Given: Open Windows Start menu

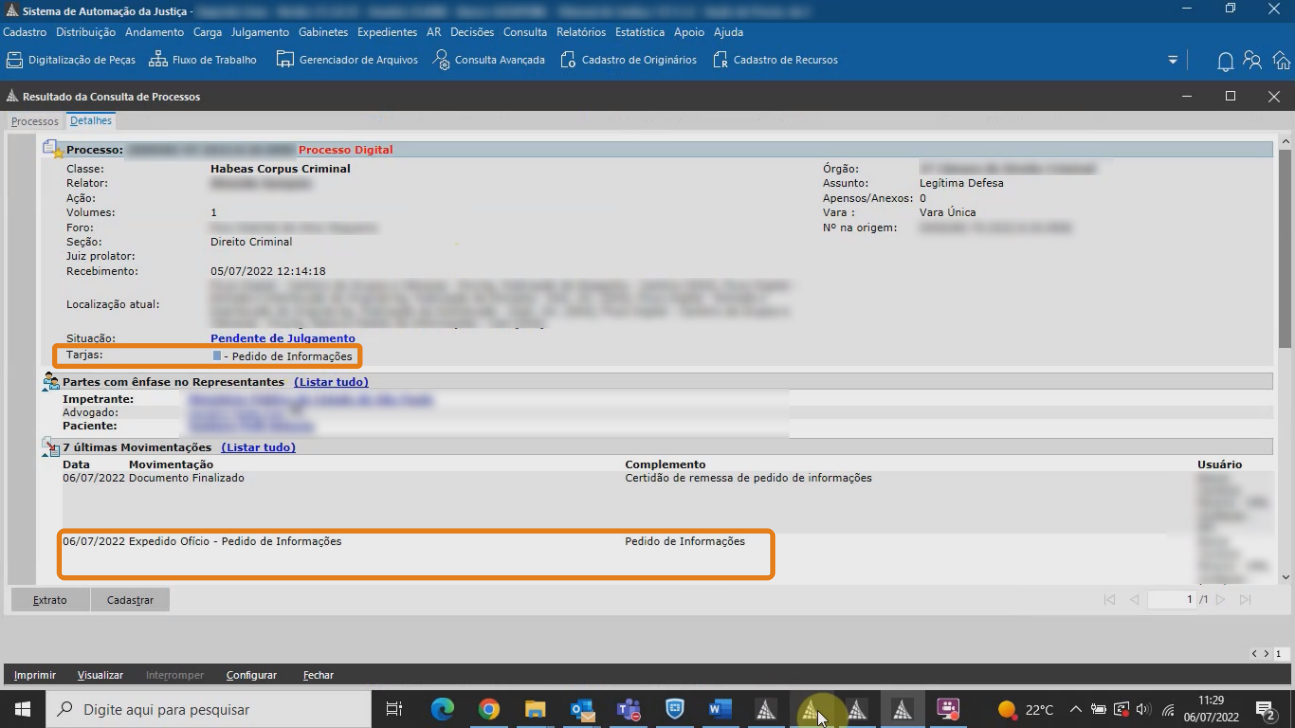Looking at the screenshot, I should (22, 709).
